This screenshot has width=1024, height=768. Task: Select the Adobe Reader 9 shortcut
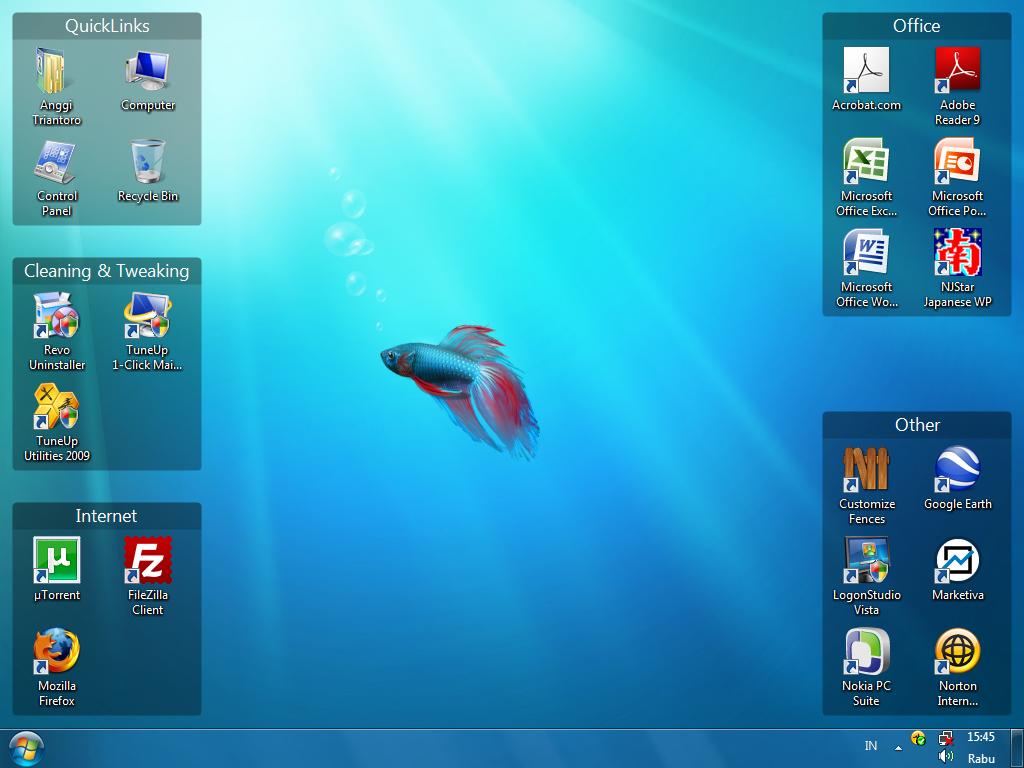(957, 71)
